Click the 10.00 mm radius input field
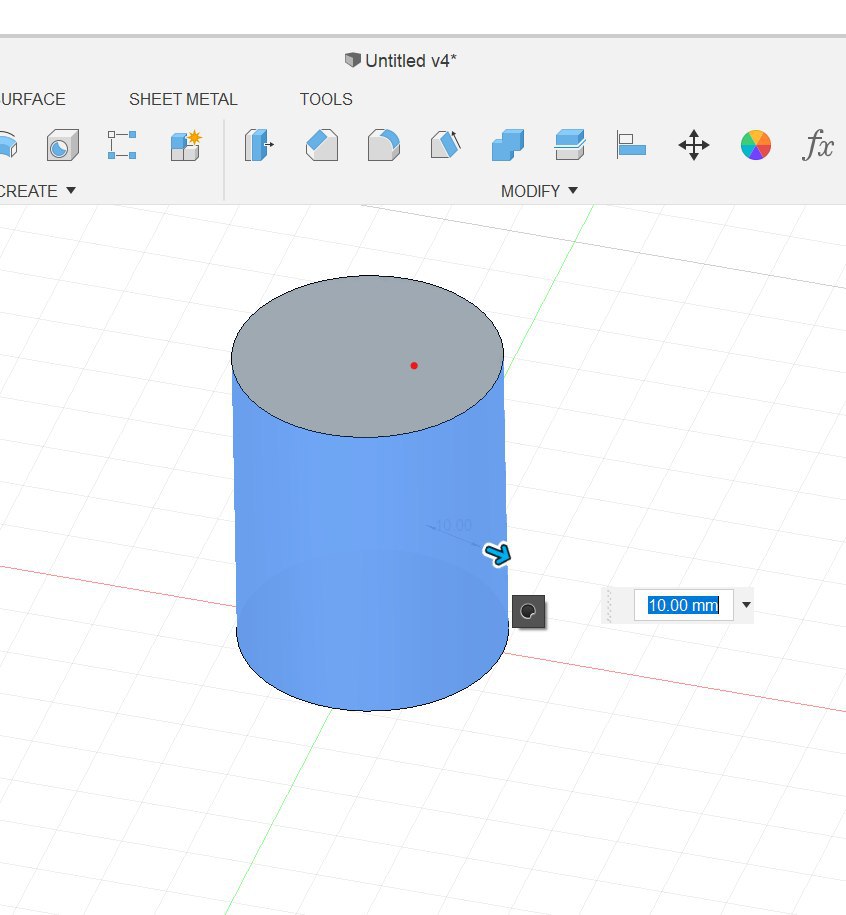This screenshot has width=846, height=915. click(683, 605)
